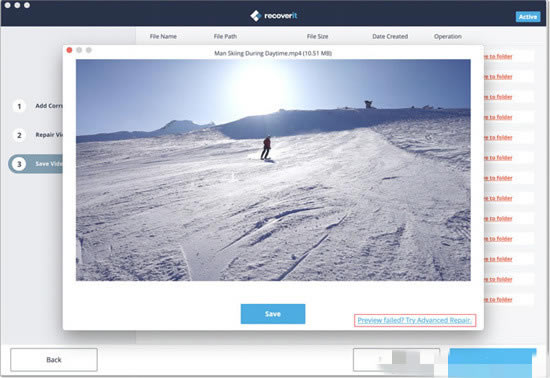Select step 3 Save Video circle
This screenshot has width=550, height=378.
[x=19, y=164]
